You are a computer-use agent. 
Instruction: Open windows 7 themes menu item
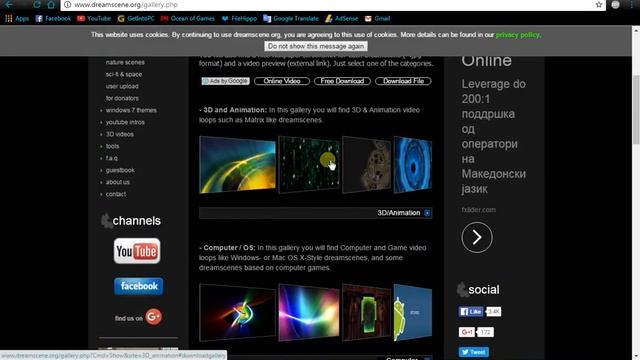tap(131, 110)
